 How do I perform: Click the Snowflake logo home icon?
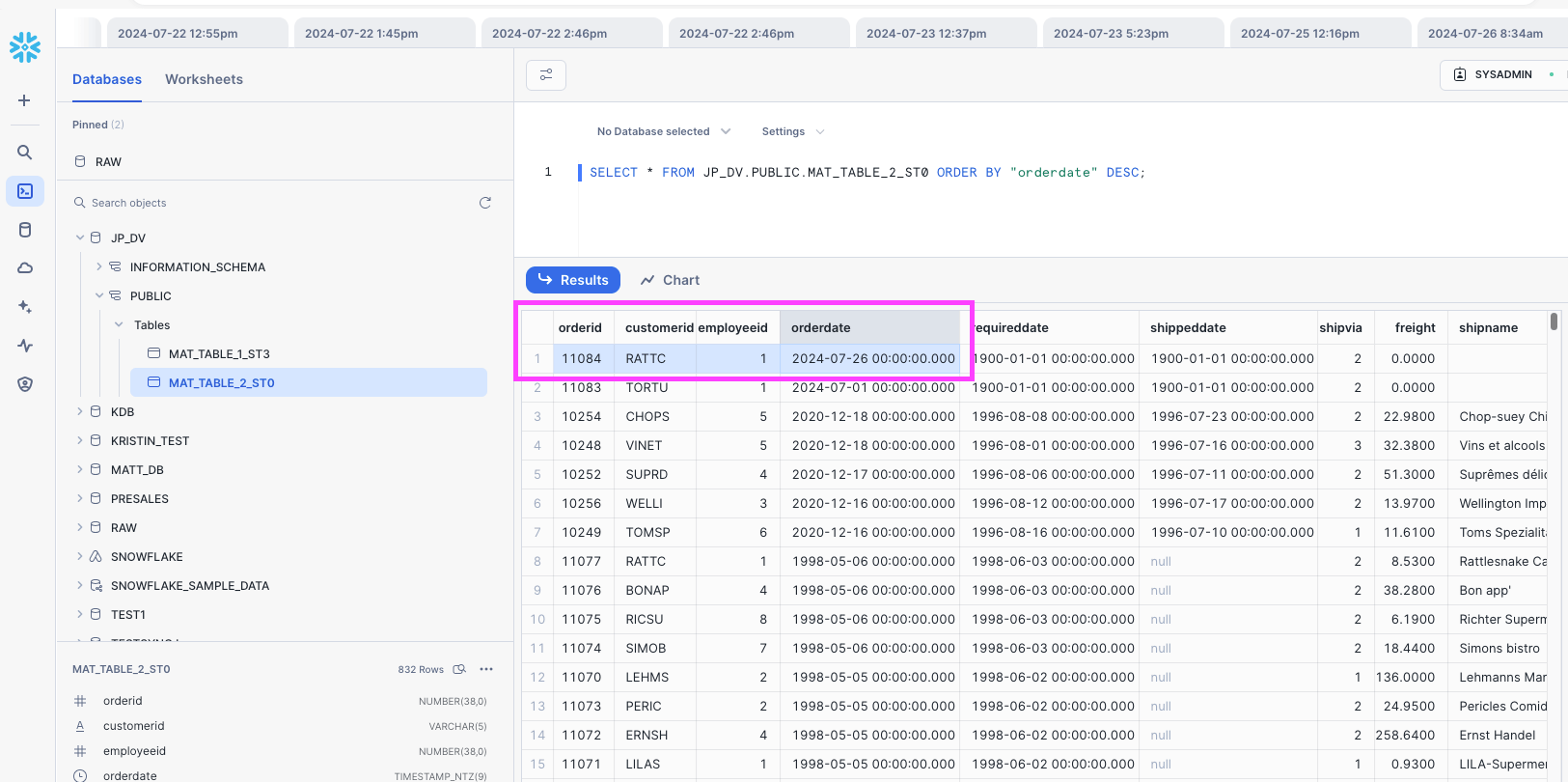(x=25, y=46)
